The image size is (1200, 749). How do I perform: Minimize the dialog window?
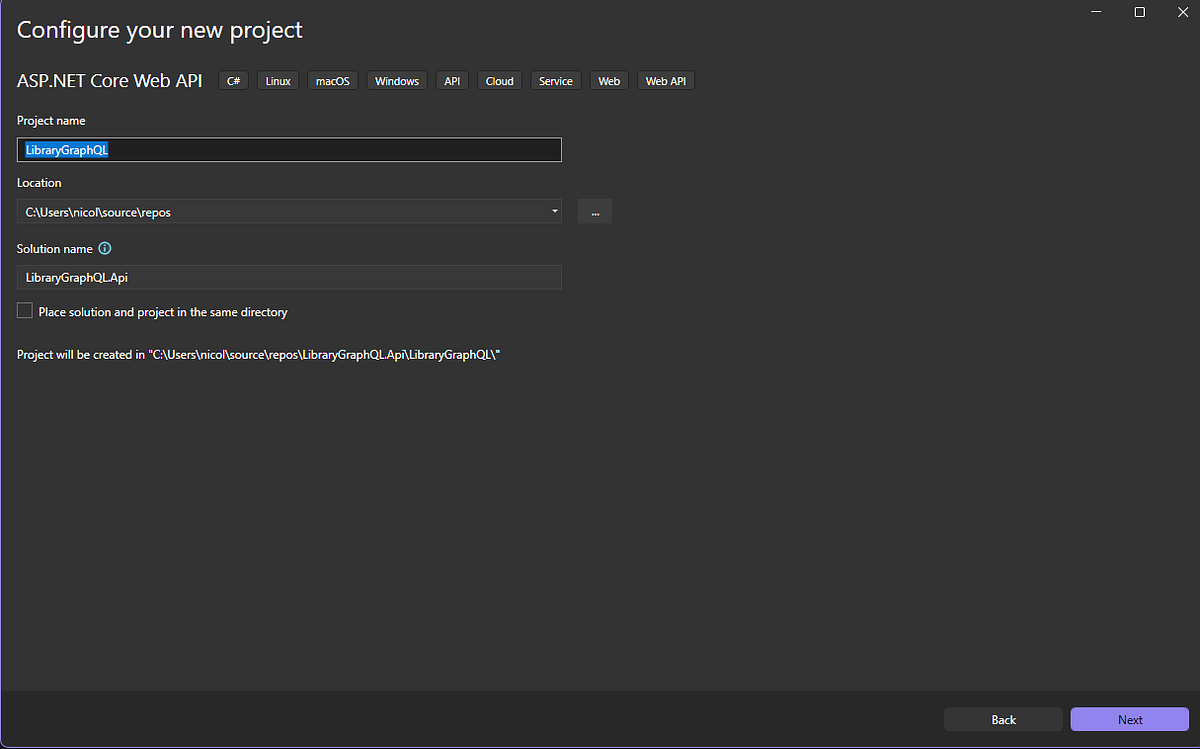(1096, 12)
